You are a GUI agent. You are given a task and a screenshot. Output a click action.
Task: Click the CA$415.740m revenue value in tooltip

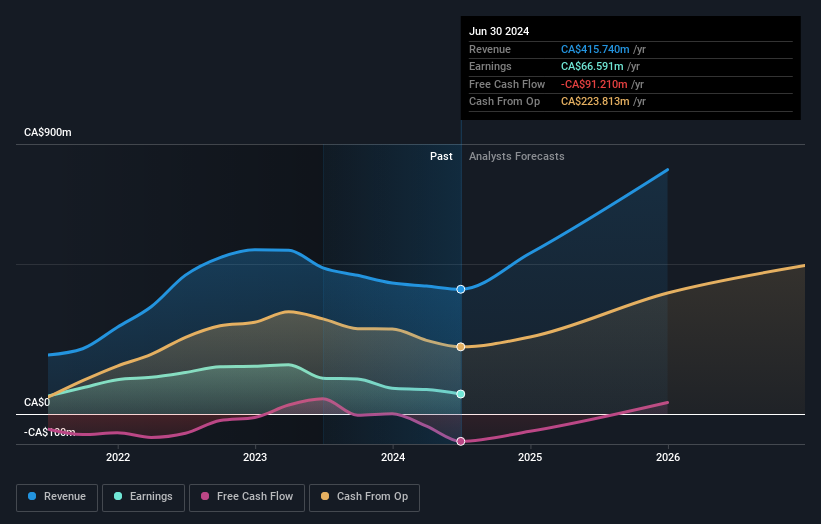coord(595,49)
